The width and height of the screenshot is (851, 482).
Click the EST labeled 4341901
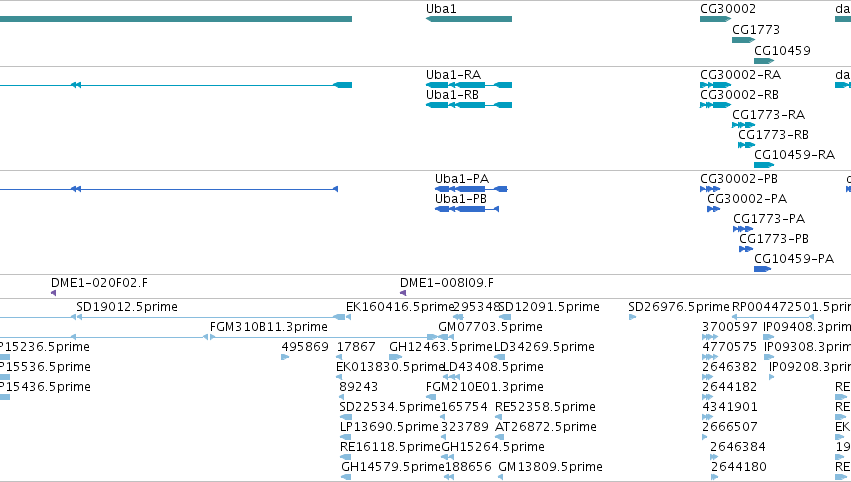point(729,408)
